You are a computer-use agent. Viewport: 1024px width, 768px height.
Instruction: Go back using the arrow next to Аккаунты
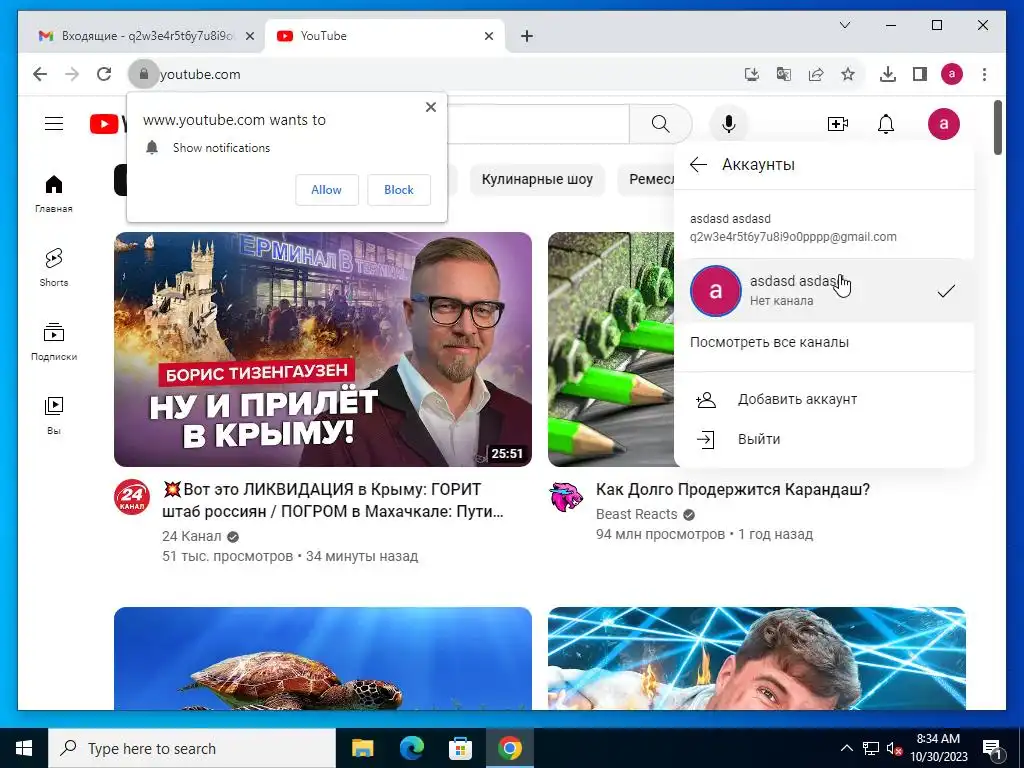(698, 165)
